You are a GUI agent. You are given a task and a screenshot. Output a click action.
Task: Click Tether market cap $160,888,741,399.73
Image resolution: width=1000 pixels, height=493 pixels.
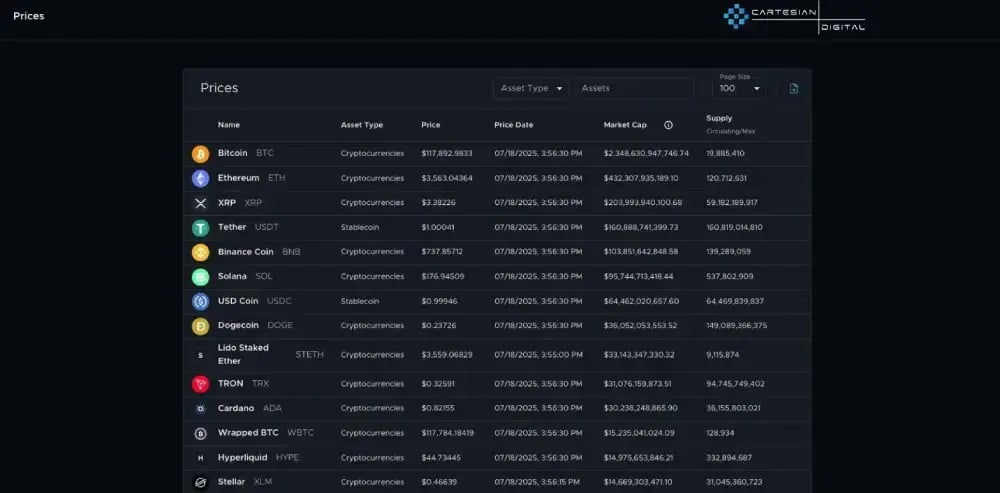point(641,228)
